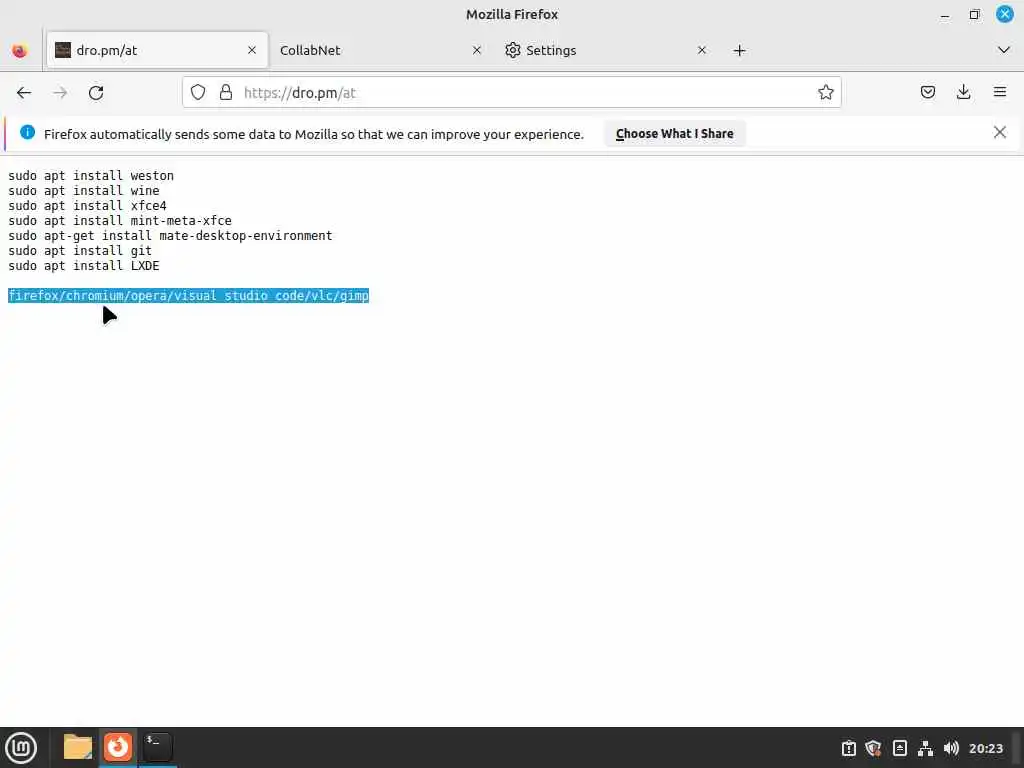The width and height of the screenshot is (1024, 768).
Task: Click the highlighted firefox/chromium/opera text line
Action: click(x=188, y=296)
